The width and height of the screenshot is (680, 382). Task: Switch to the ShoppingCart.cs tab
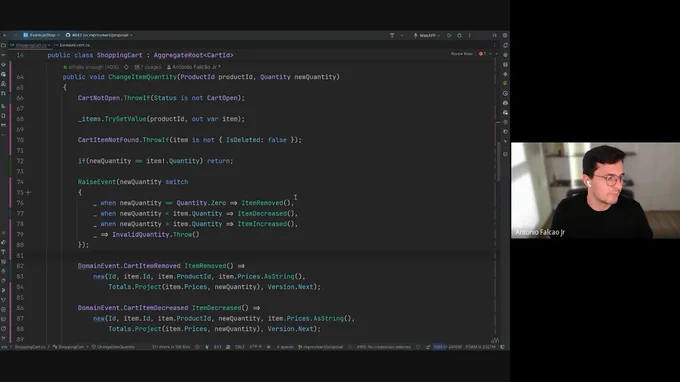click(30, 45)
